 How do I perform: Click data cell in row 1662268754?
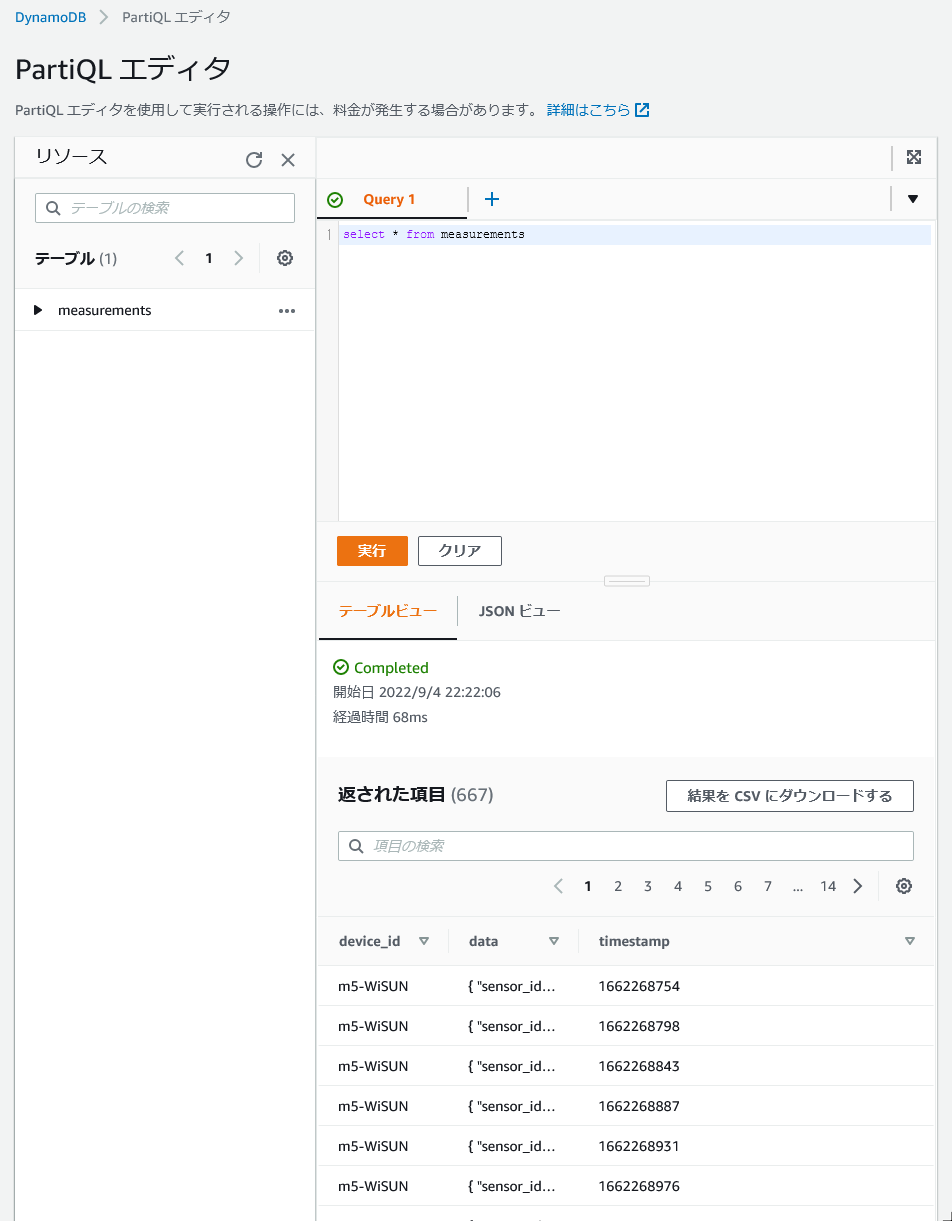point(512,986)
